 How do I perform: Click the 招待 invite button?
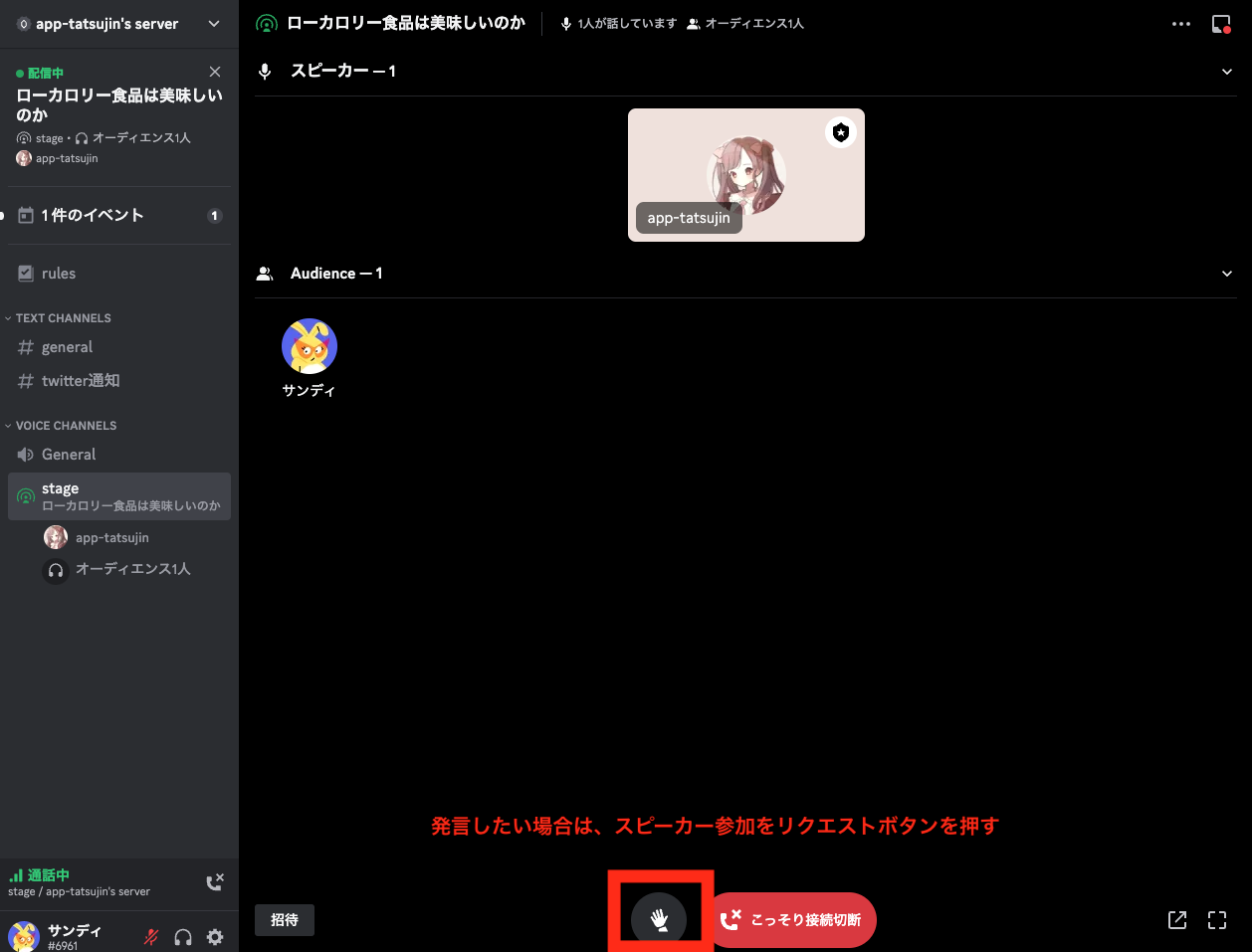point(284,920)
